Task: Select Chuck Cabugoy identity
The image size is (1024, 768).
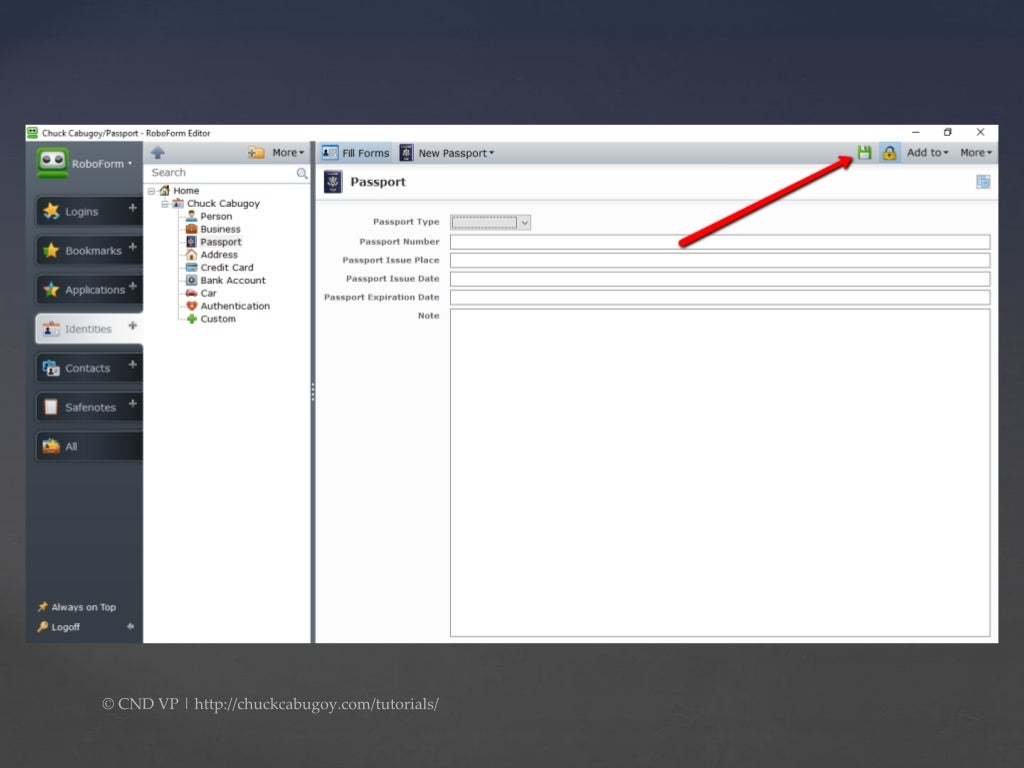Action: [223, 204]
